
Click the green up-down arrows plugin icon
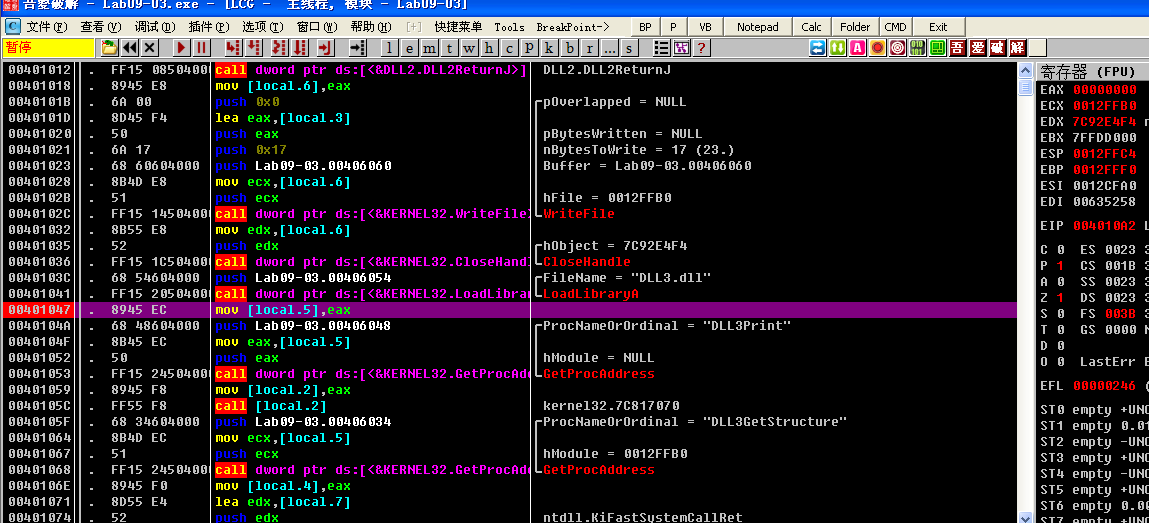(838, 48)
